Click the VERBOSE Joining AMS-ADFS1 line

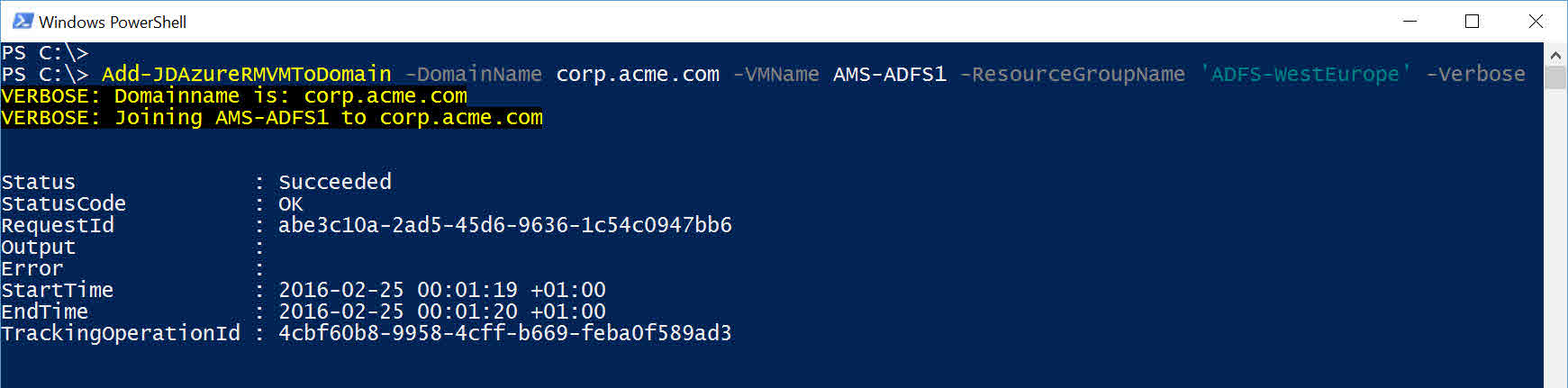(272, 118)
